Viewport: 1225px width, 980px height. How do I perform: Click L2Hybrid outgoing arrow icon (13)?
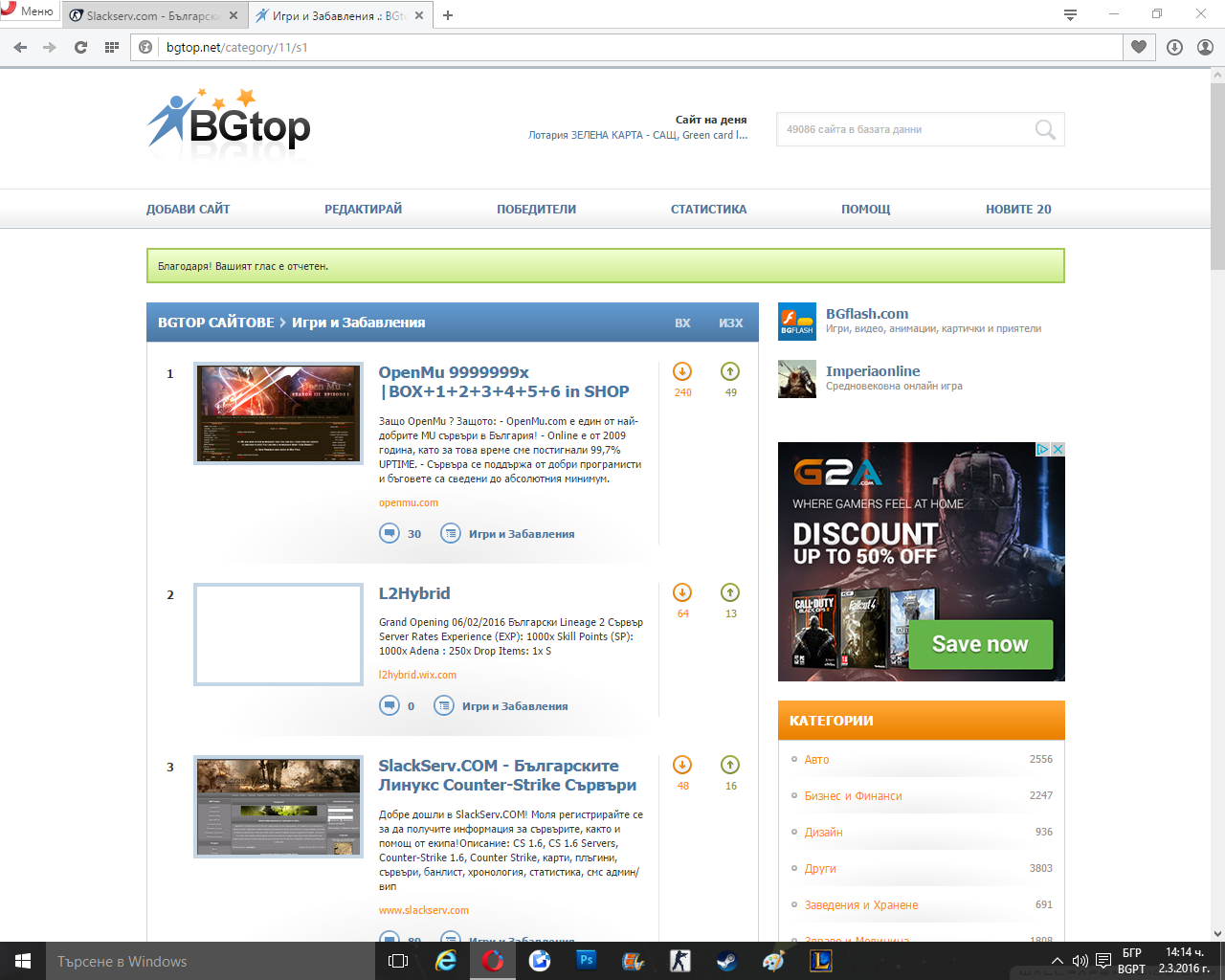click(730, 592)
